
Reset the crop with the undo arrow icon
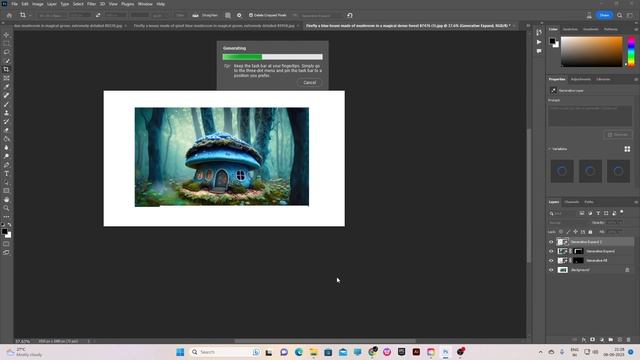coord(350,15)
